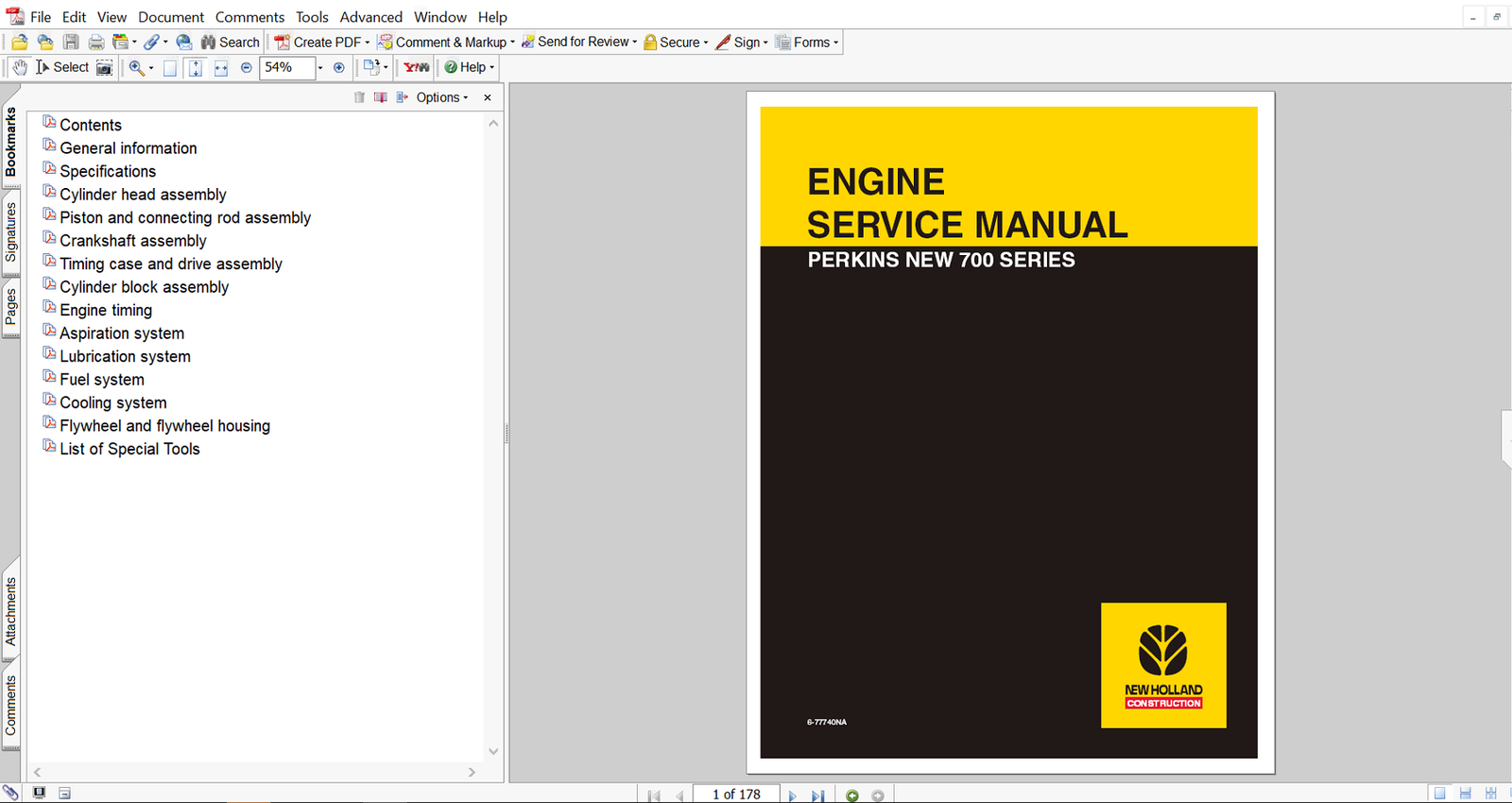Image resolution: width=1512 pixels, height=803 pixels.
Task: Open the Advanced menu
Action: coord(370,17)
